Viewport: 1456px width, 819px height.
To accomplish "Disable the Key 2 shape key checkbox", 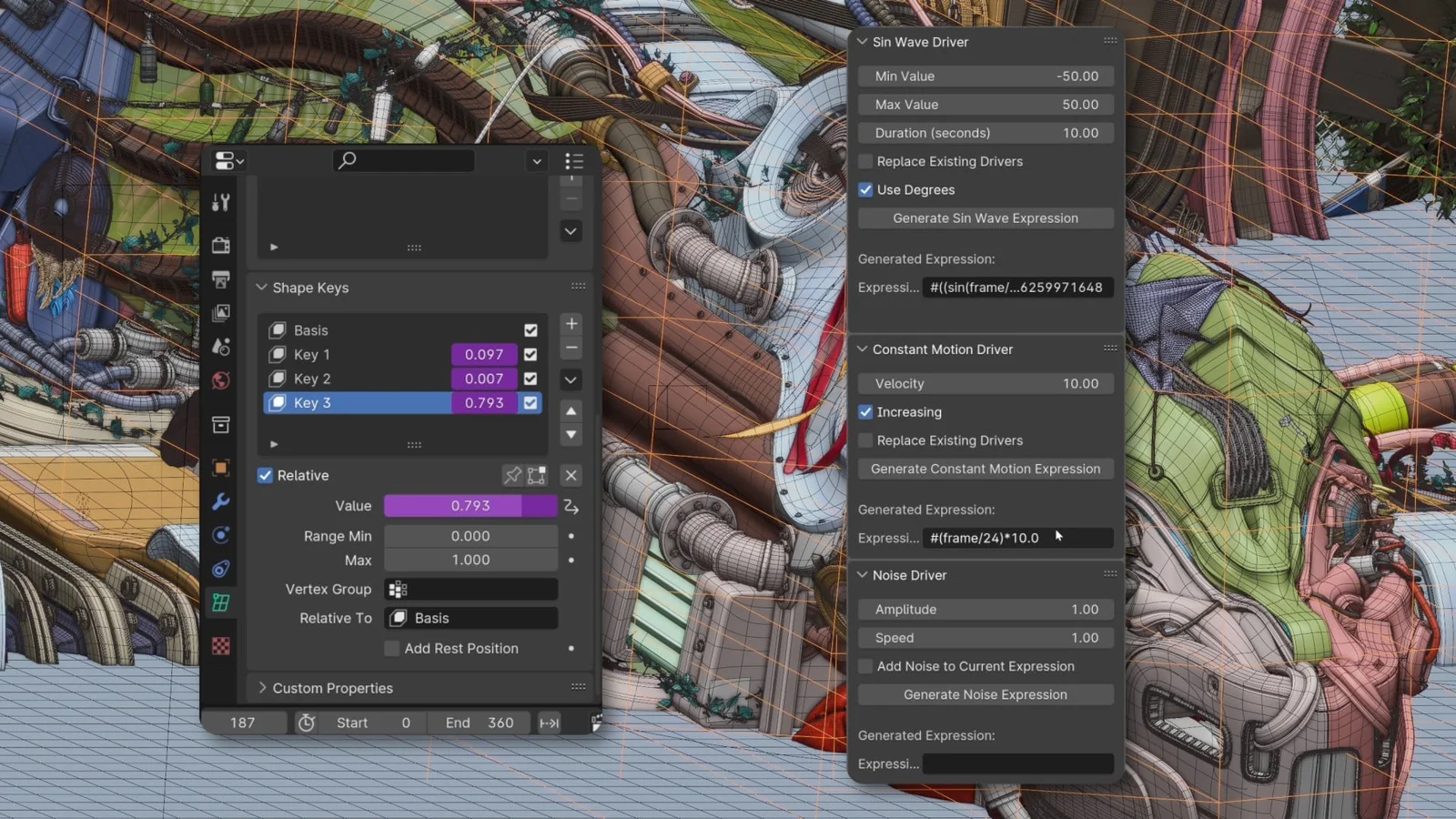I will (x=531, y=379).
